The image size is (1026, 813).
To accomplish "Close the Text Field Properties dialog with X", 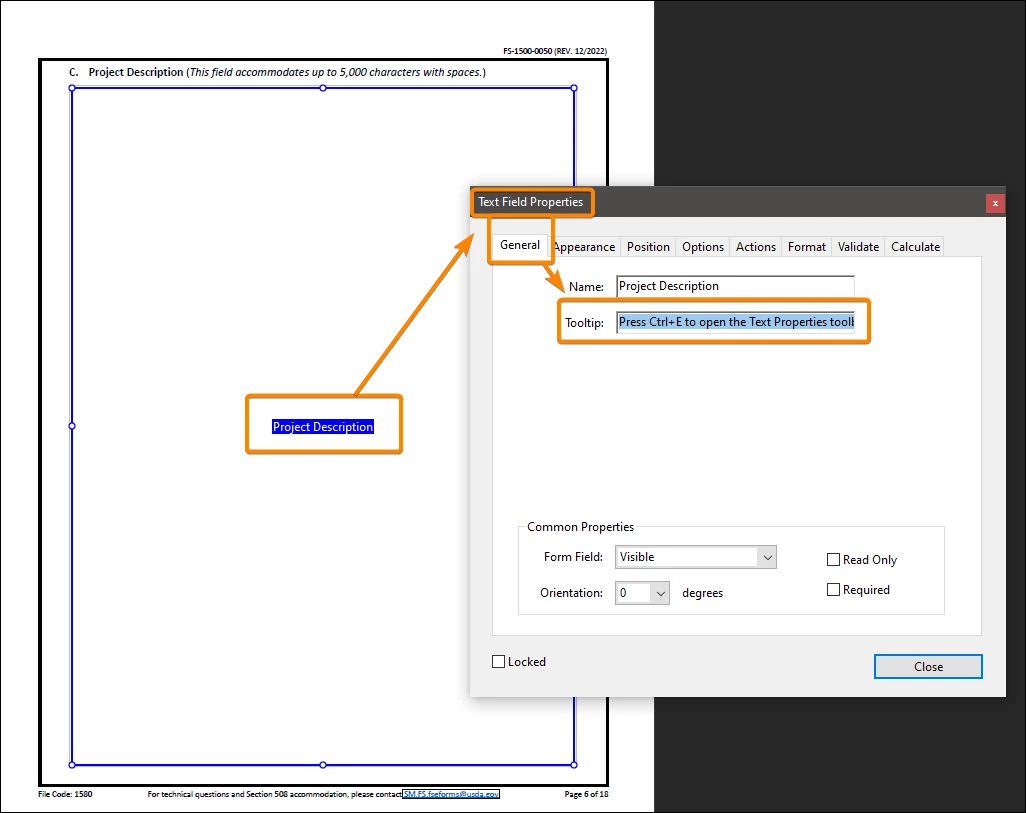I will coord(995,203).
